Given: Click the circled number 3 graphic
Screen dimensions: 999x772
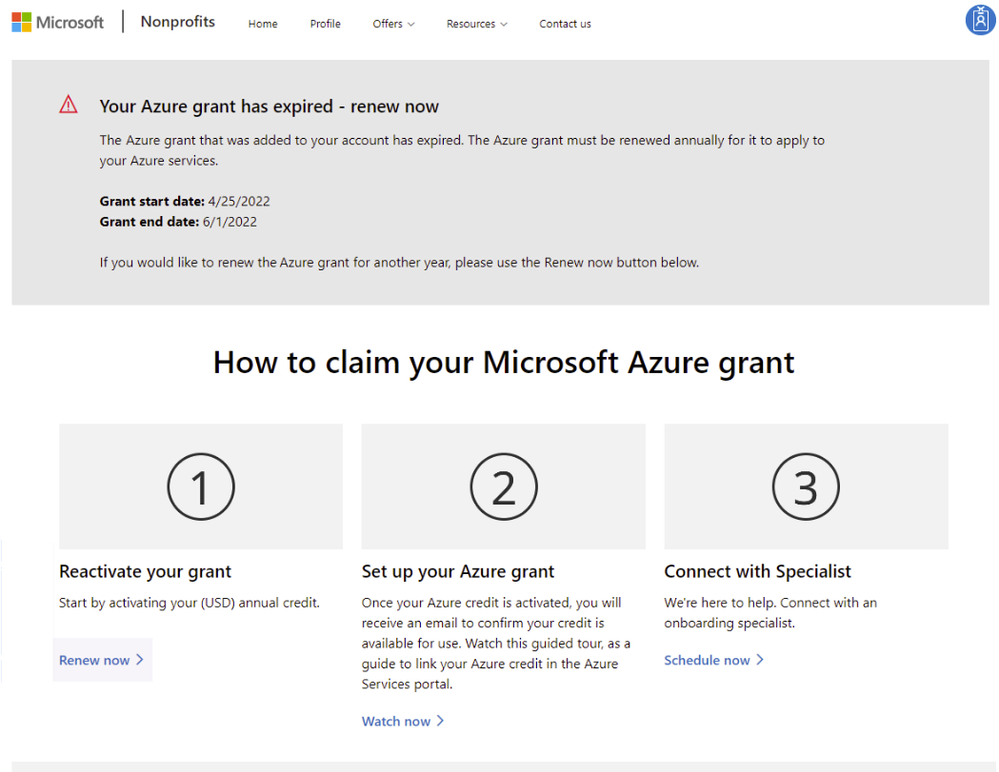Looking at the screenshot, I should click(806, 487).
